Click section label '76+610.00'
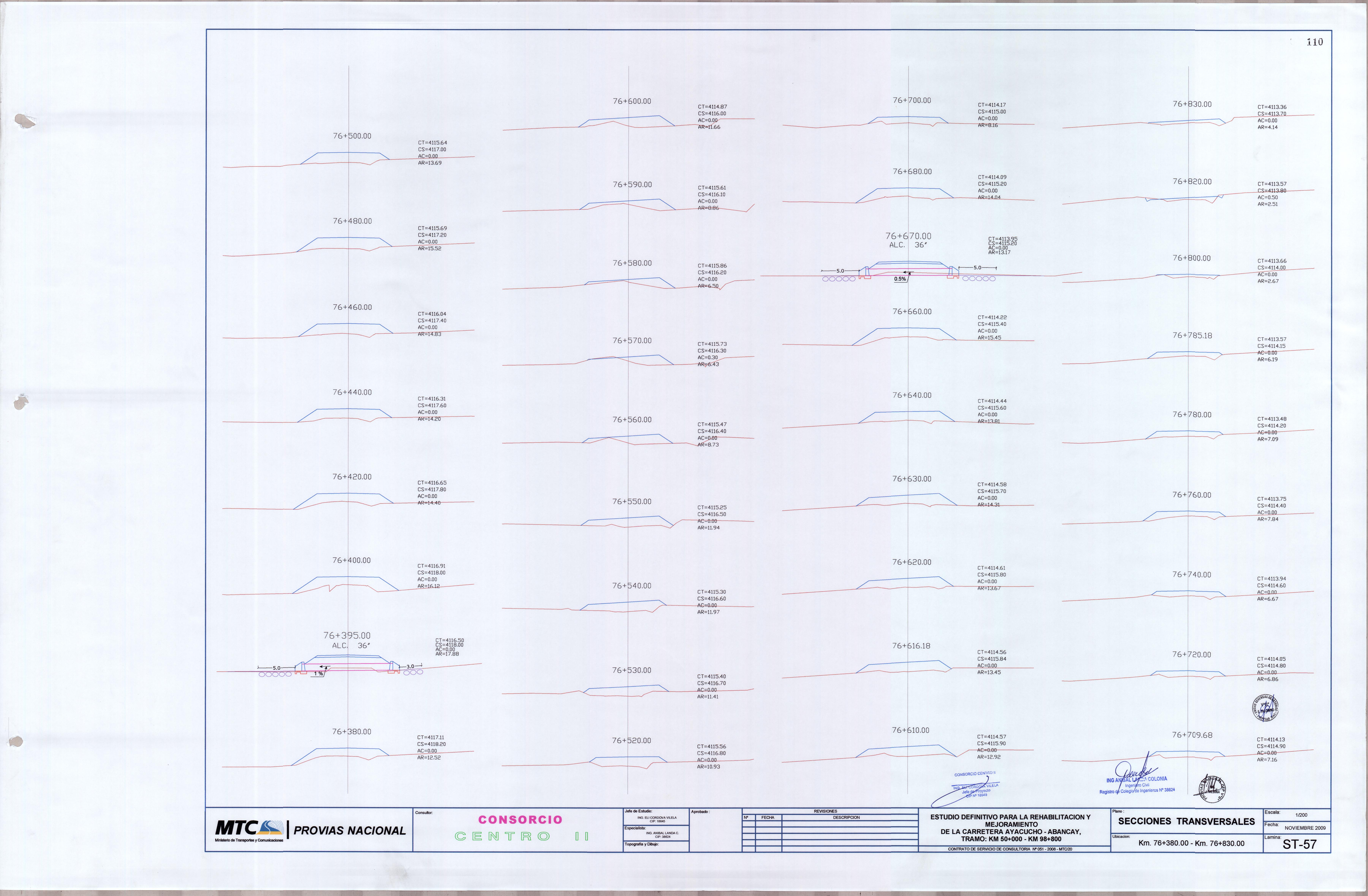 [910, 731]
